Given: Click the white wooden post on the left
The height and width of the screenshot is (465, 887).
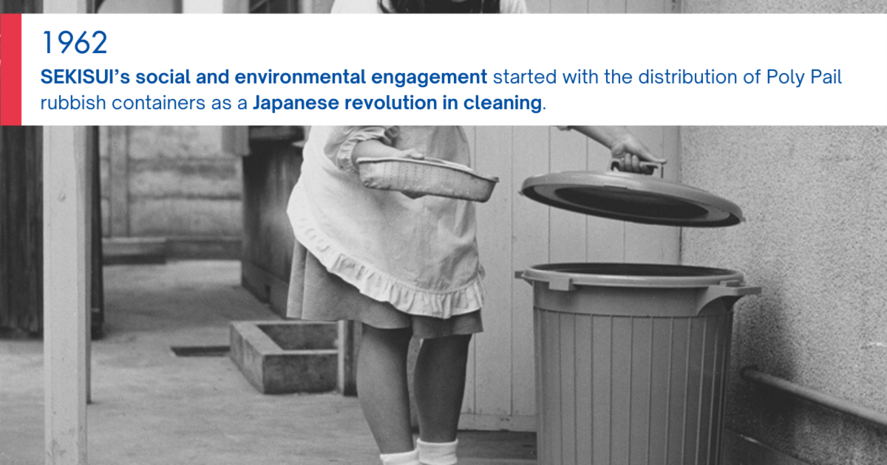Looking at the screenshot, I should click(x=66, y=294).
